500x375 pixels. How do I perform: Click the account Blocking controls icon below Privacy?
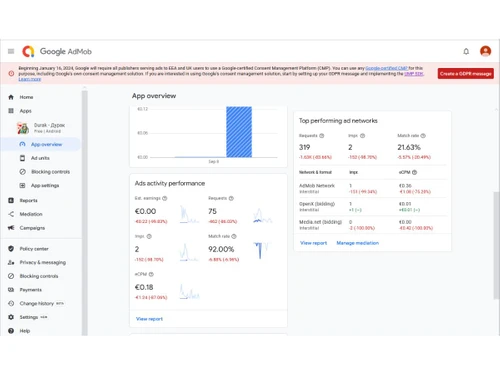tap(11, 276)
